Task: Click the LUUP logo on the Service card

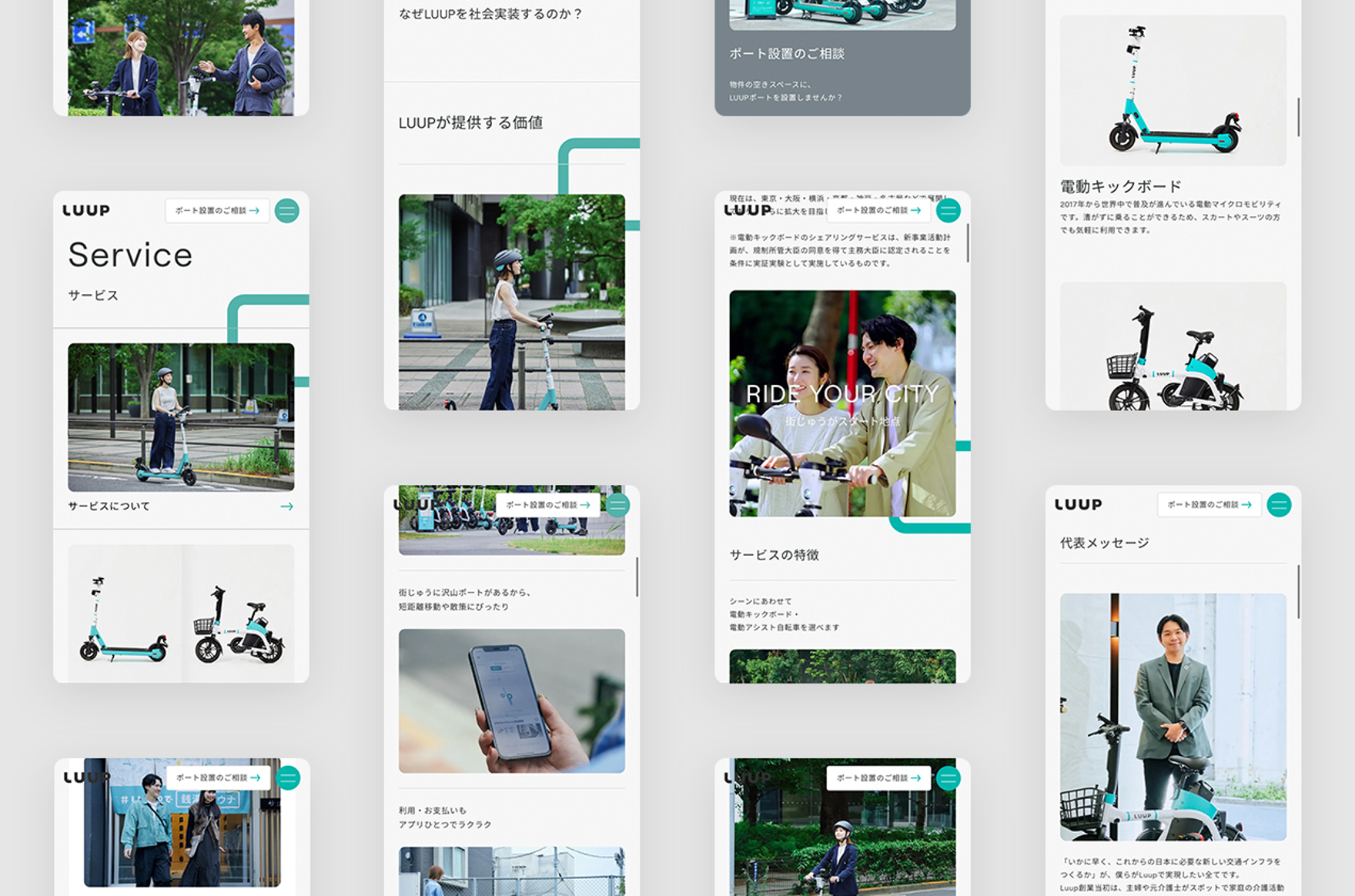Action: point(86,211)
